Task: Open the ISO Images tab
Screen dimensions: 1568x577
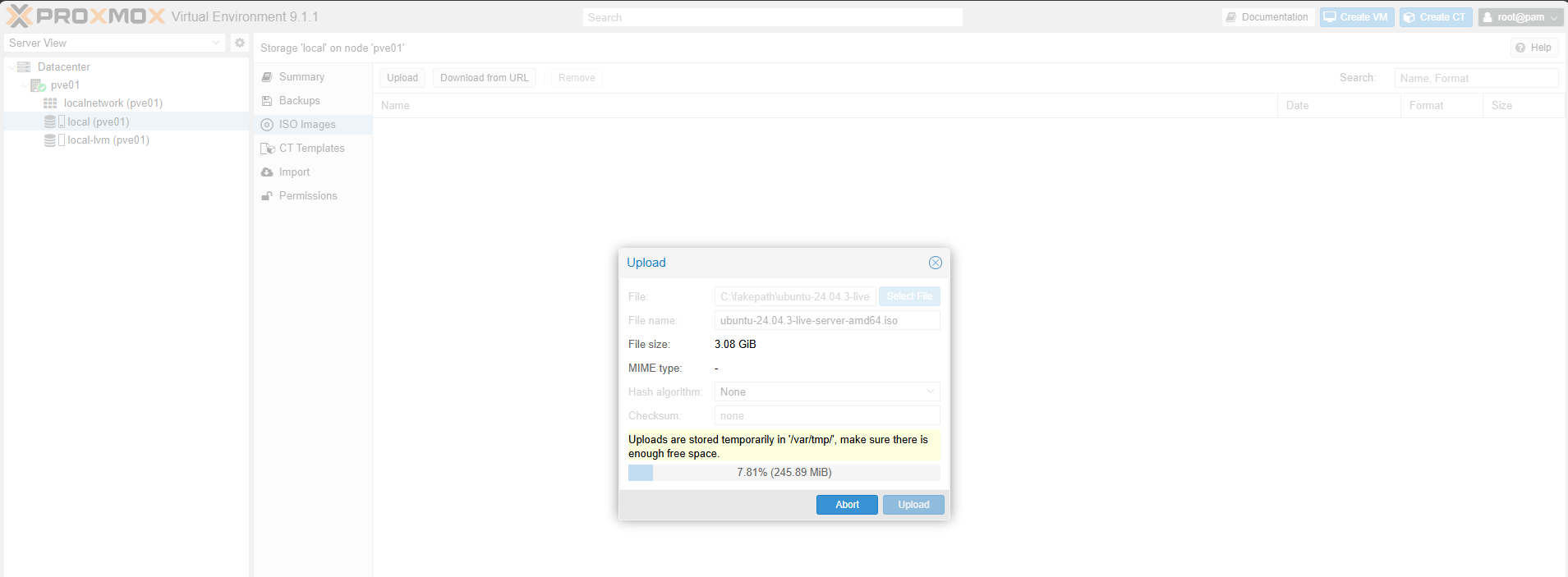Action: click(313, 125)
